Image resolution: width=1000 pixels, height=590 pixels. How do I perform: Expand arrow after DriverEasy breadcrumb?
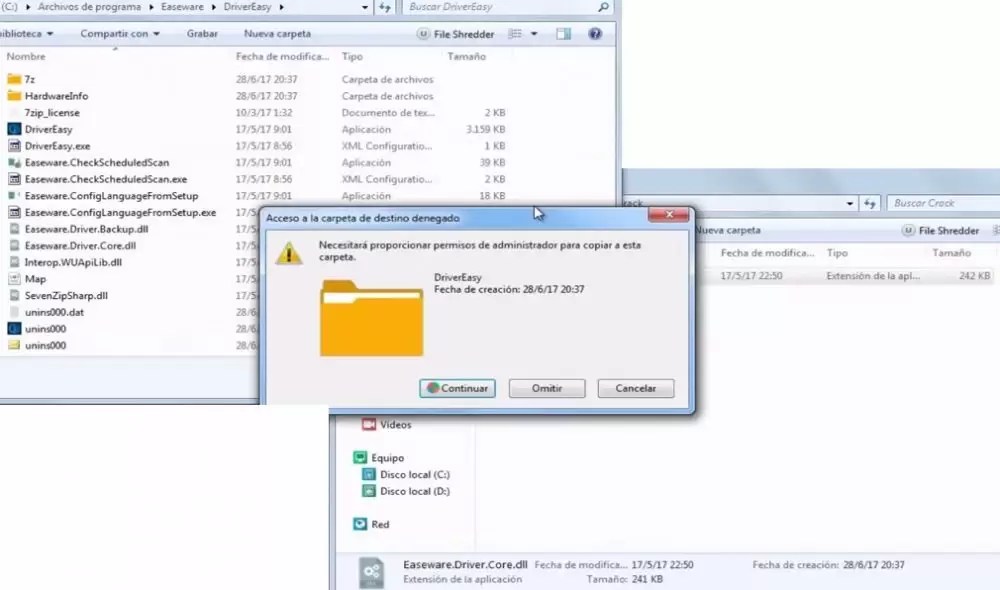coord(281,7)
